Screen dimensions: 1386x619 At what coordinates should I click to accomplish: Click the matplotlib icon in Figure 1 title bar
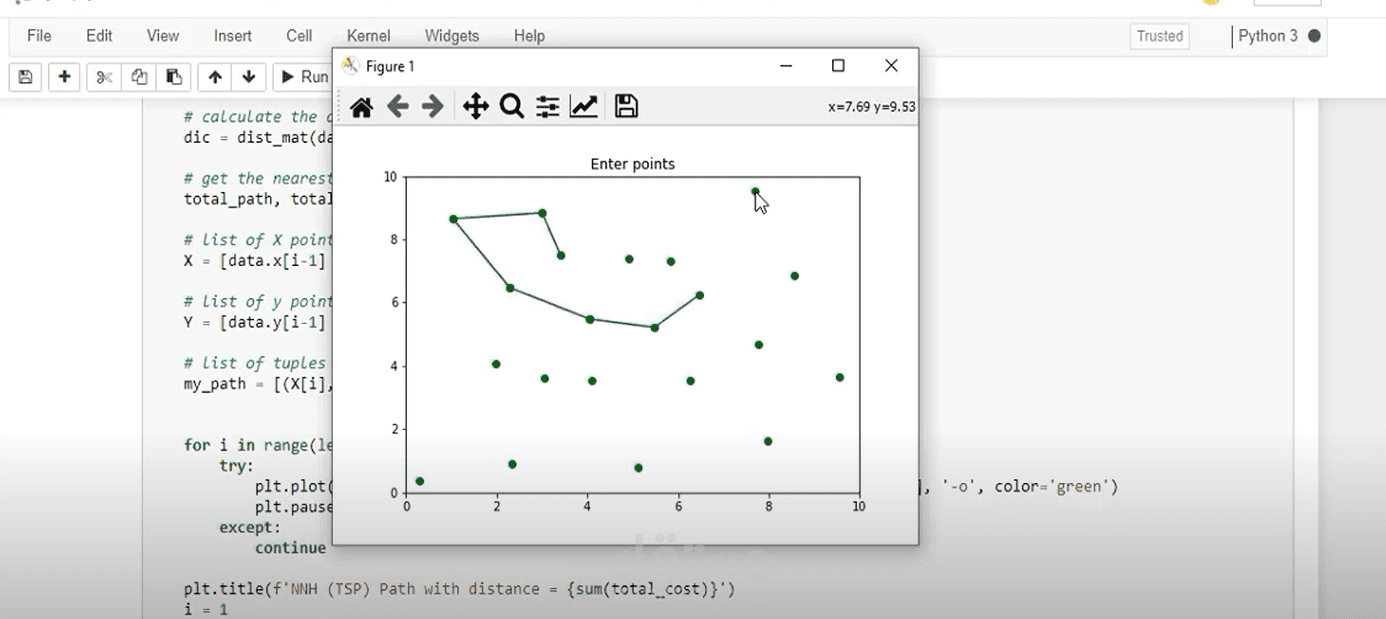(x=350, y=66)
